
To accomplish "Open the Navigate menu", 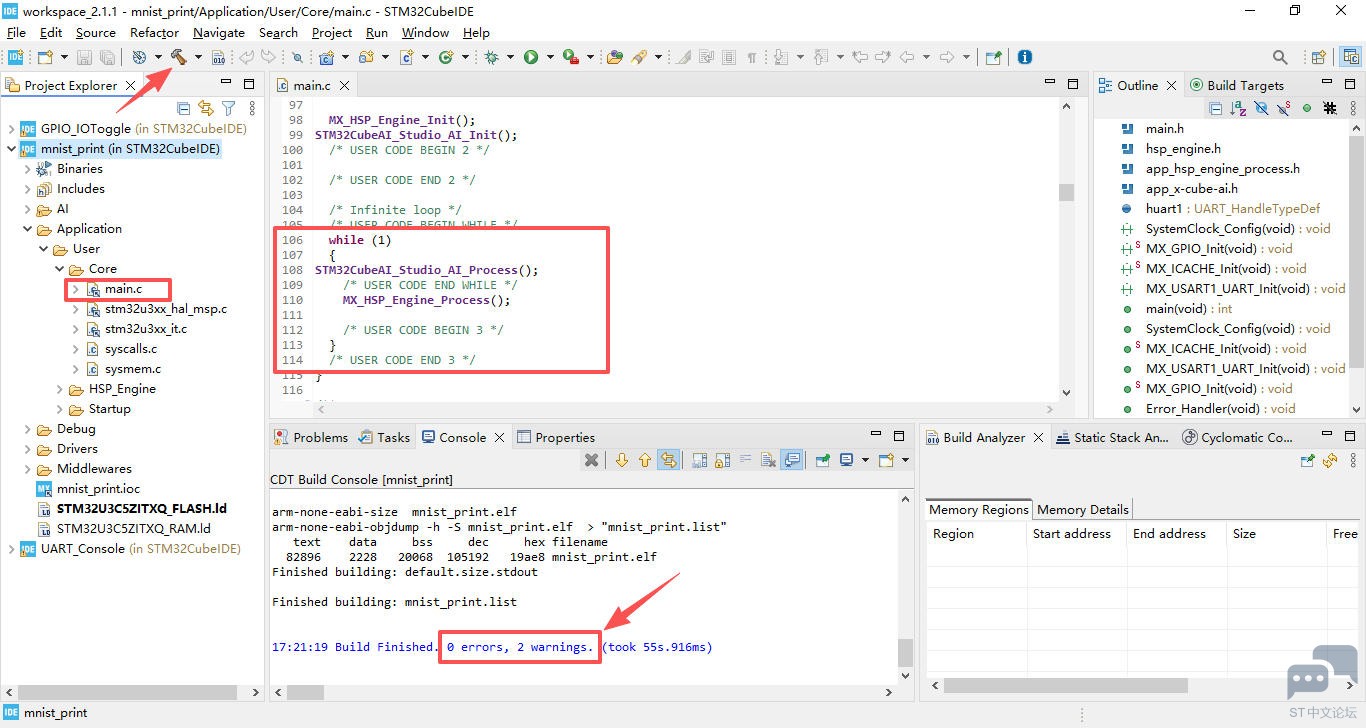I will tap(219, 32).
